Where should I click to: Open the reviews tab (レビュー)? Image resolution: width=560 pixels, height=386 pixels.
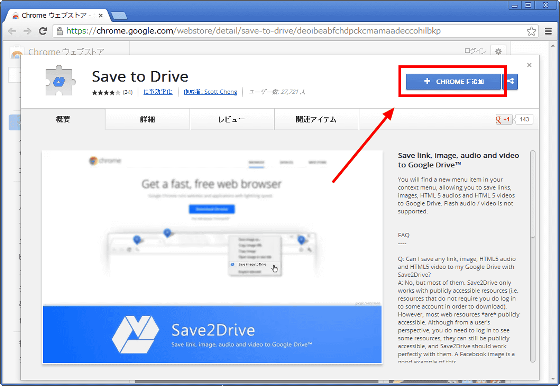click(x=232, y=119)
